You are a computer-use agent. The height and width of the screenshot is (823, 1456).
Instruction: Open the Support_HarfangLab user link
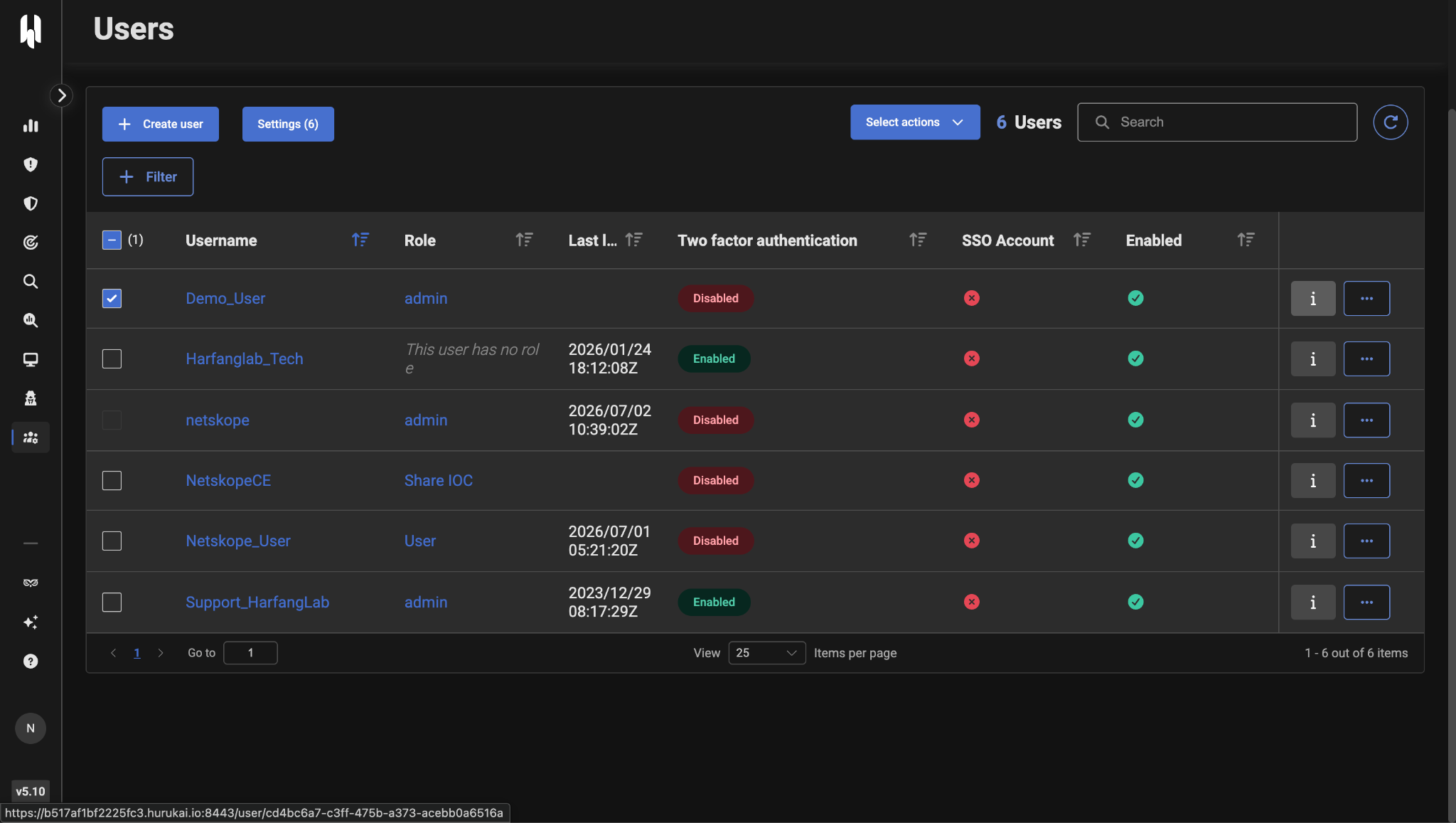pos(257,602)
